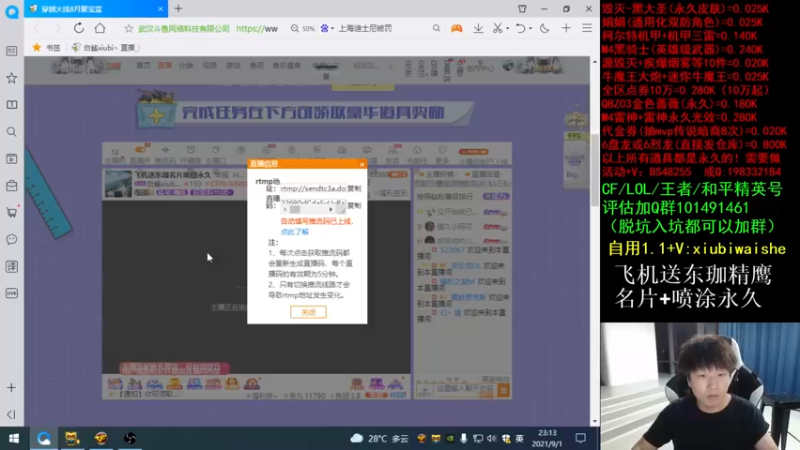Screen dimensions: 800x450
Task: Expand the undo icon's dropdown arrow
Action: pyautogui.click(x=530, y=29)
